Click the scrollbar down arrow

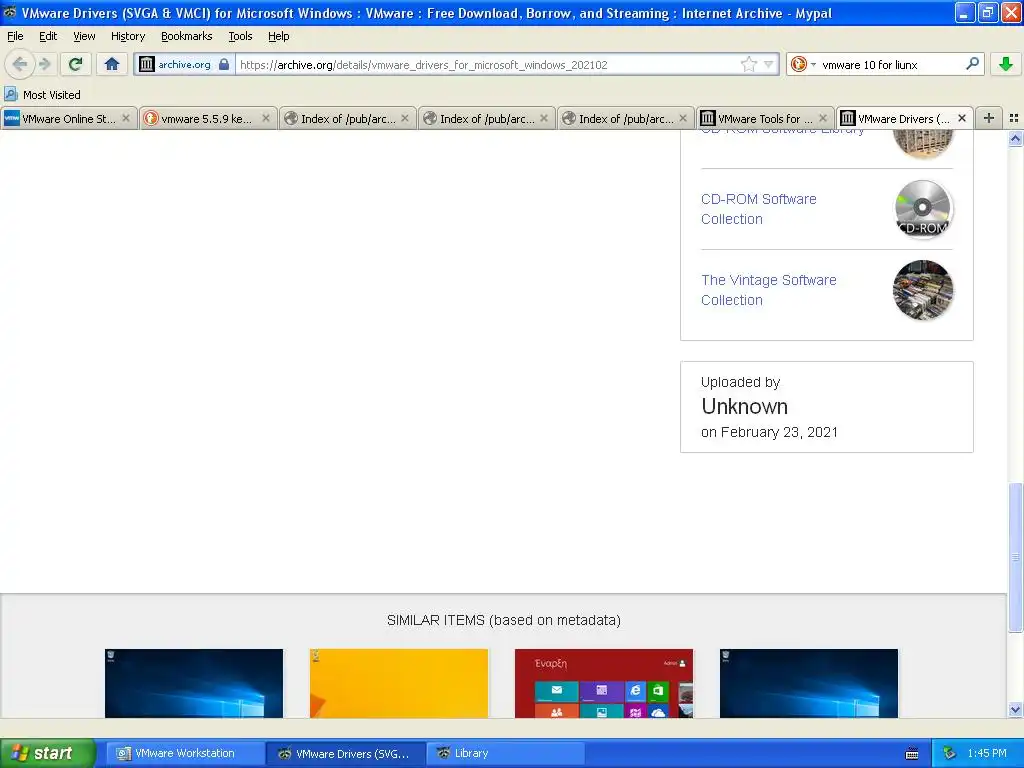[1015, 709]
